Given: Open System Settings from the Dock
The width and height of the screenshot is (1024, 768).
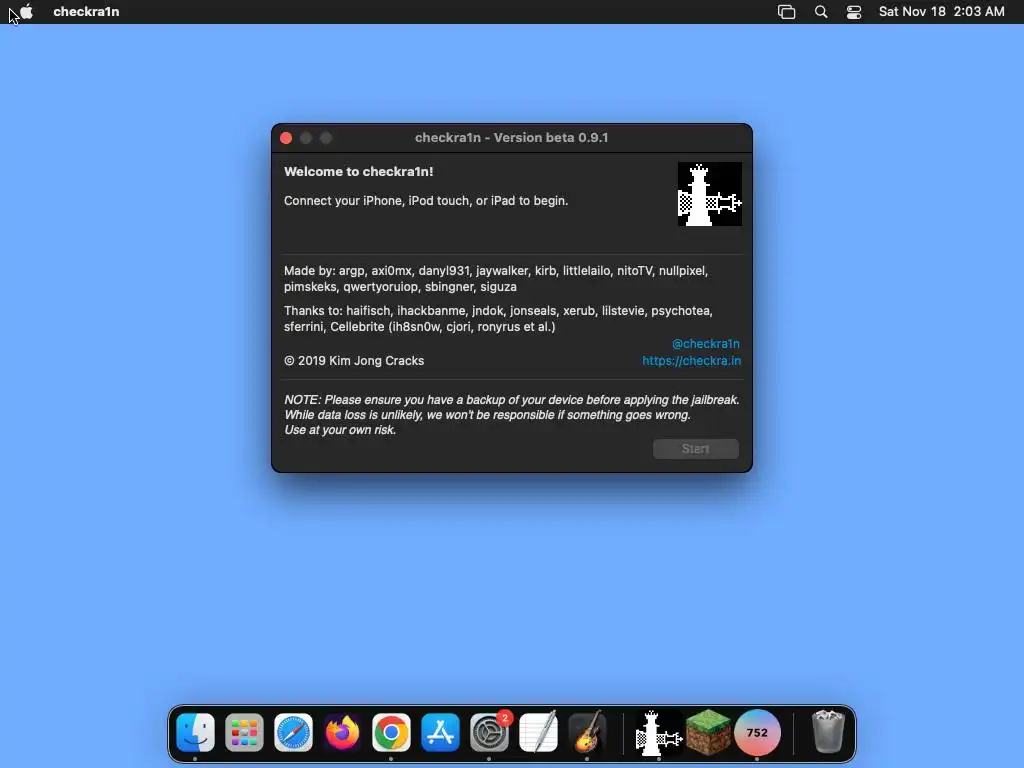Looking at the screenshot, I should pos(489,732).
